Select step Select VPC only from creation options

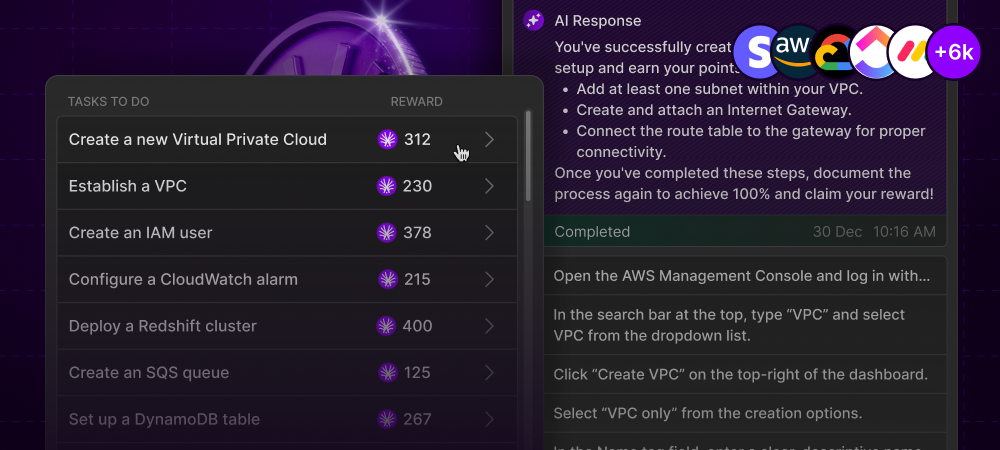point(744,412)
